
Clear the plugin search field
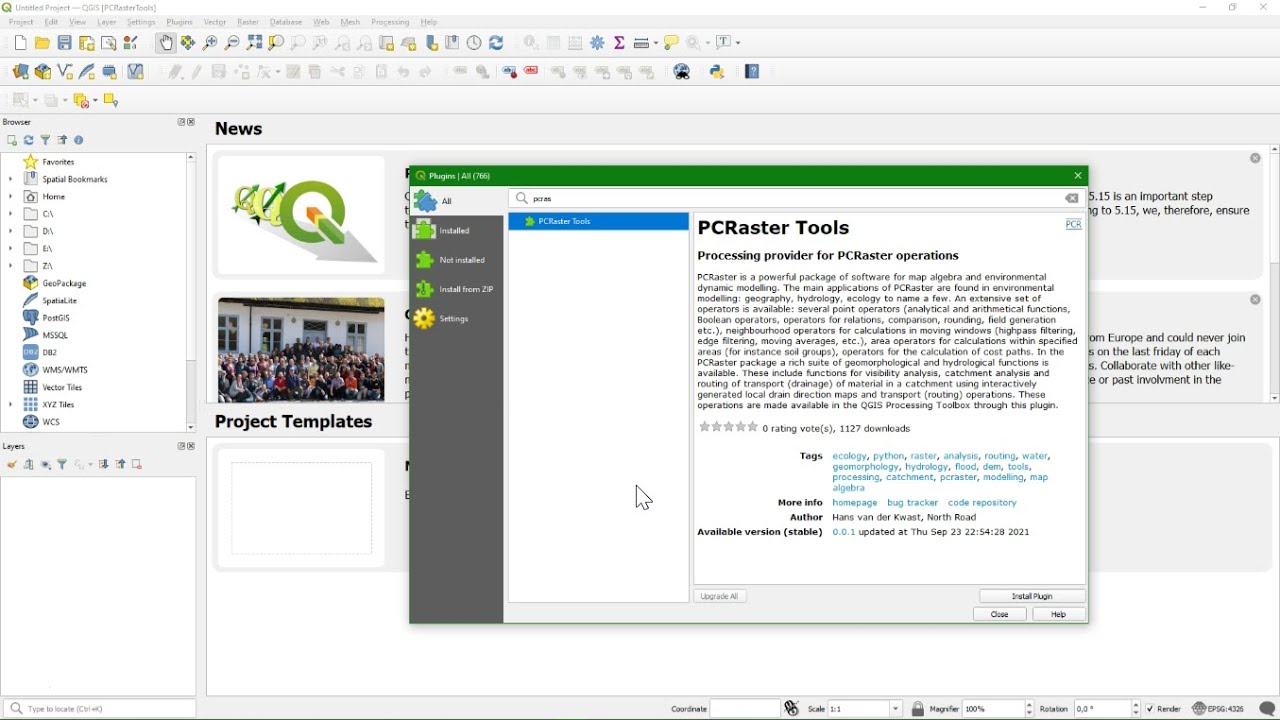point(1072,198)
